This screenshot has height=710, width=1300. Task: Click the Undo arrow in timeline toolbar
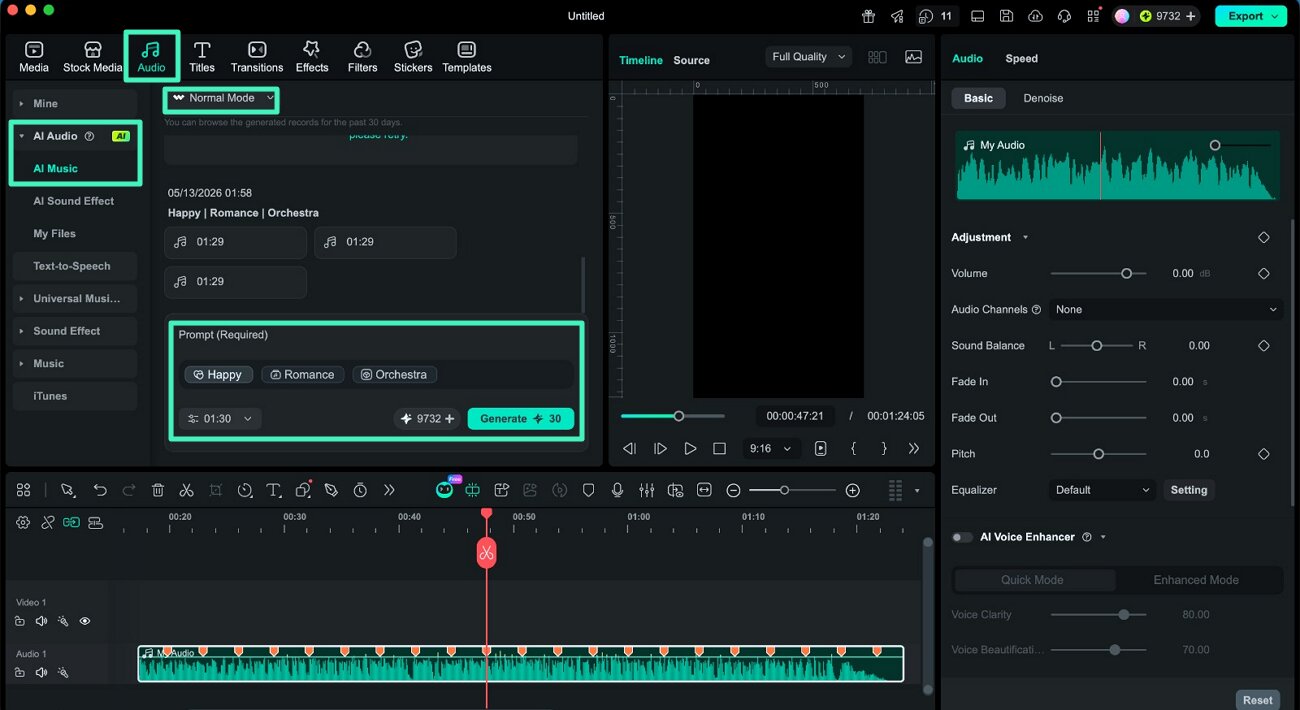(x=100, y=490)
